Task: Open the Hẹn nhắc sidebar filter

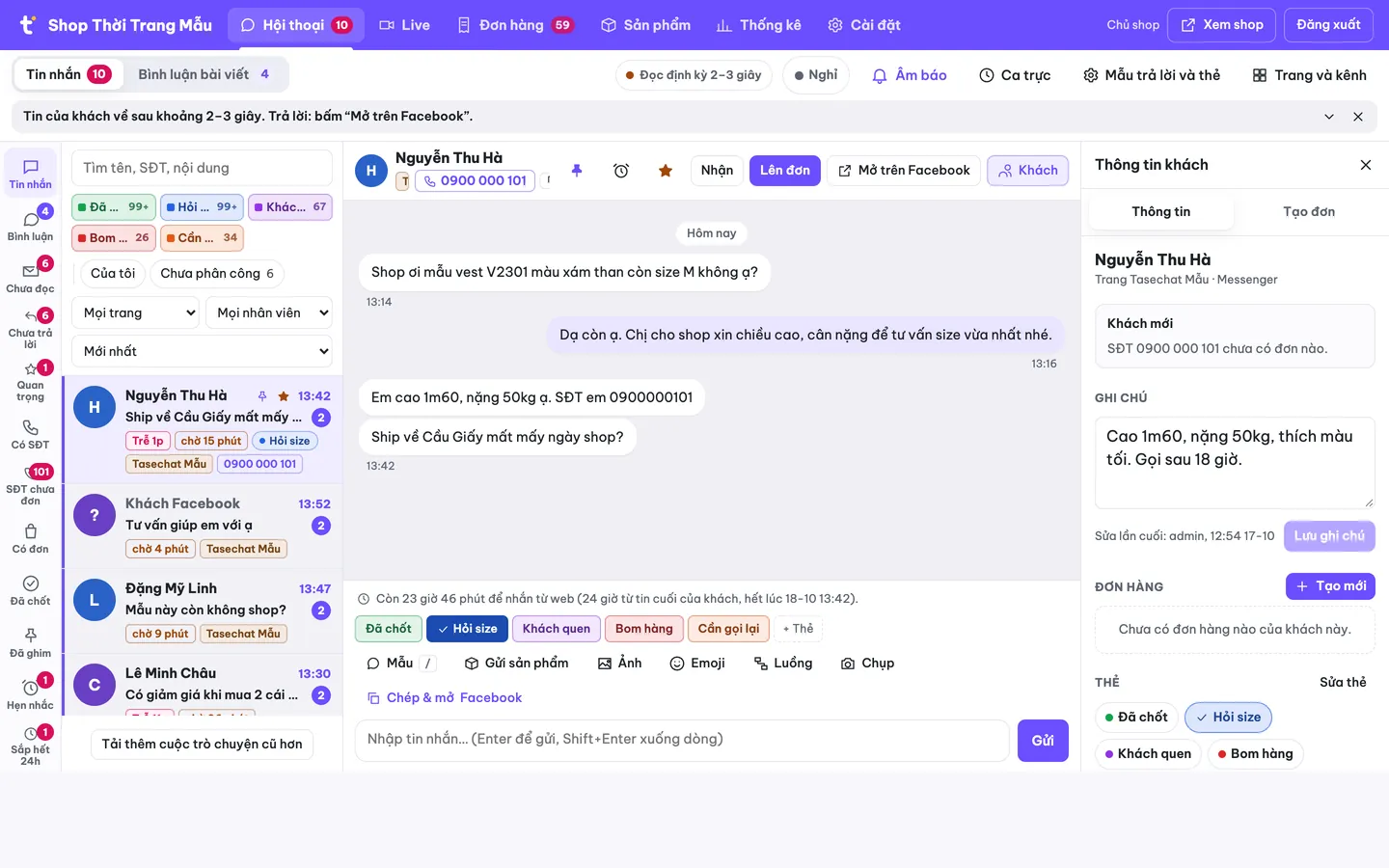Action: coord(31,692)
